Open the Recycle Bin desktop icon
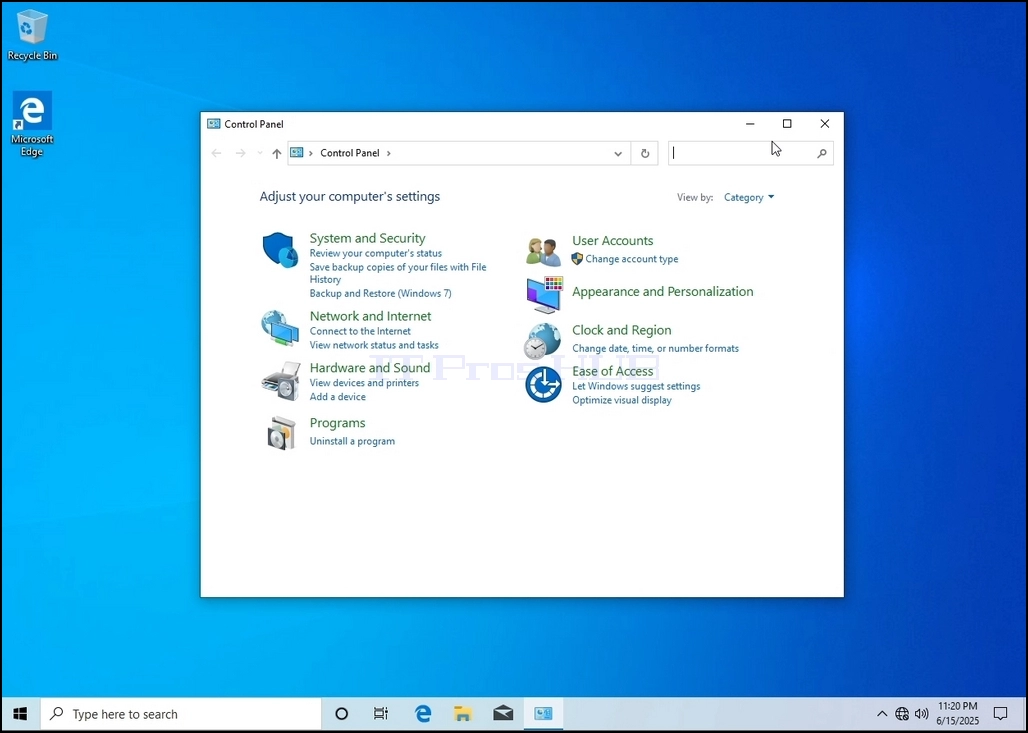Image resolution: width=1028 pixels, height=733 pixels. (32, 35)
